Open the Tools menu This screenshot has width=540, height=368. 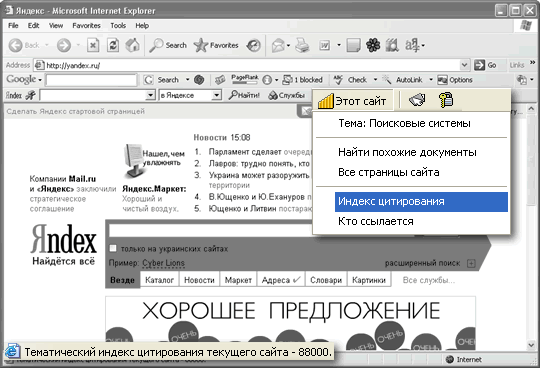pos(118,25)
